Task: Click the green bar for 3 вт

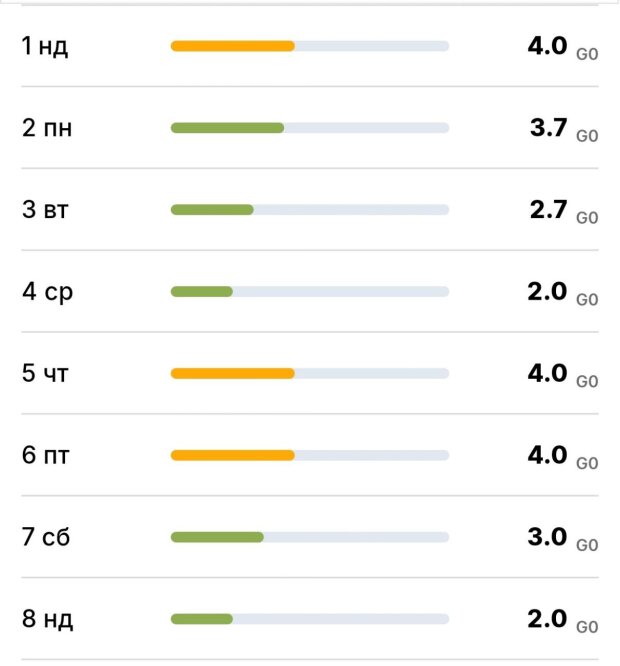Action: coord(212,210)
